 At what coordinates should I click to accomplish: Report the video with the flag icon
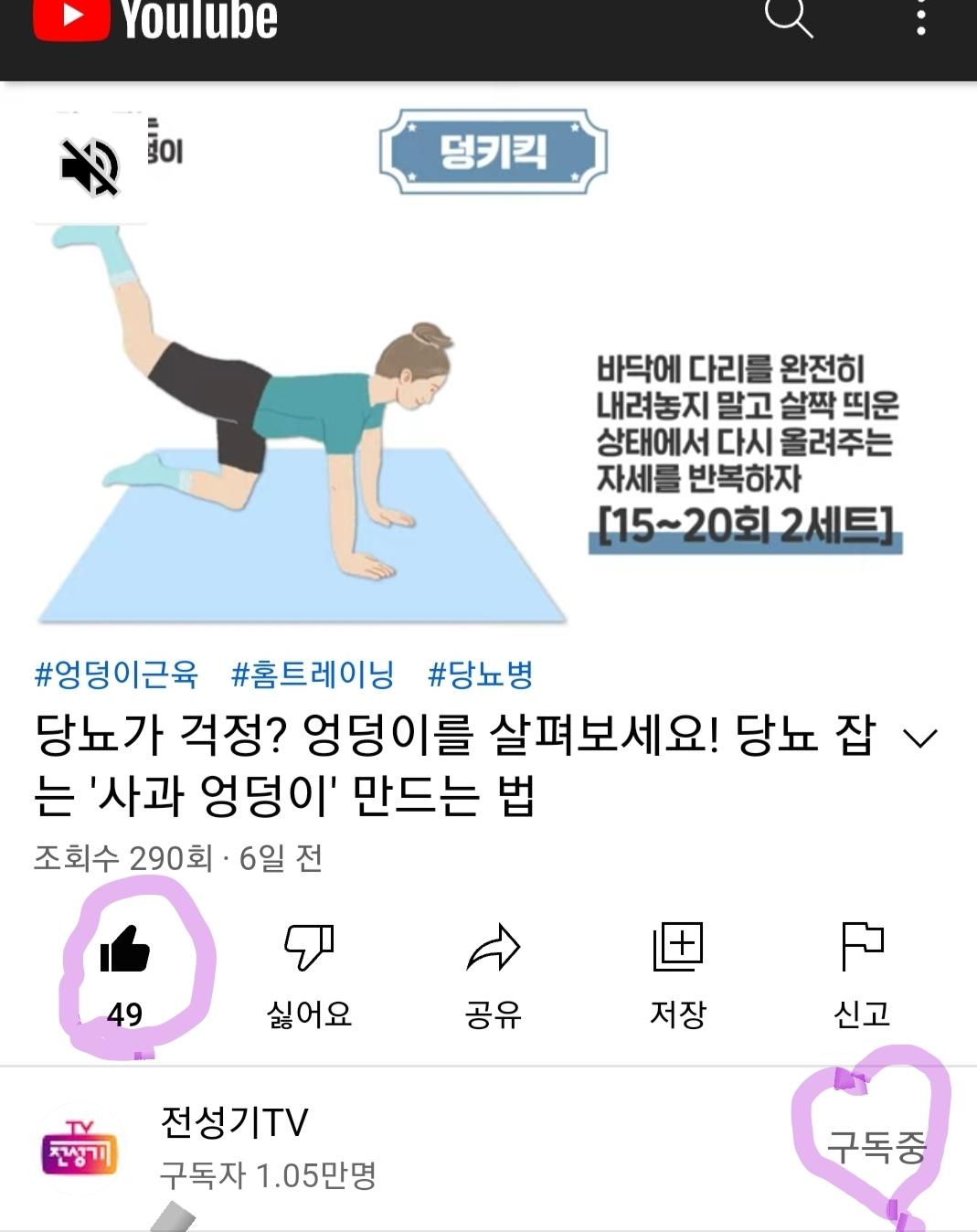[x=862, y=946]
